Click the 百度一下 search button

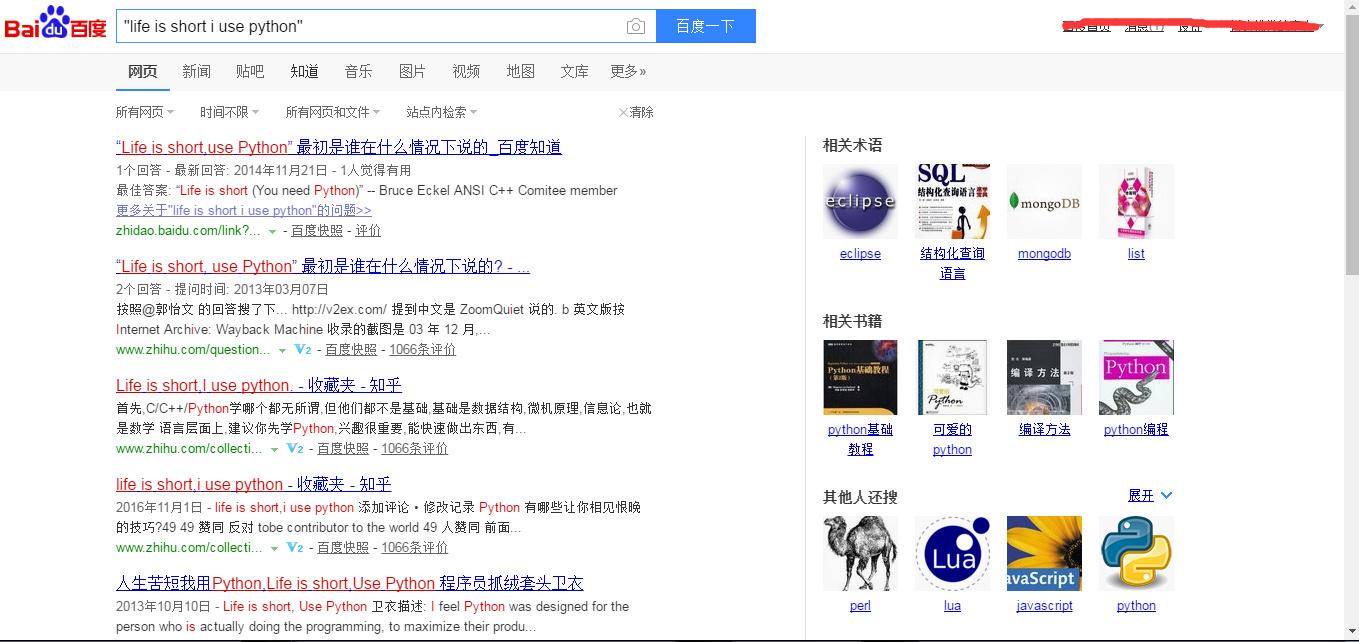tap(705, 26)
